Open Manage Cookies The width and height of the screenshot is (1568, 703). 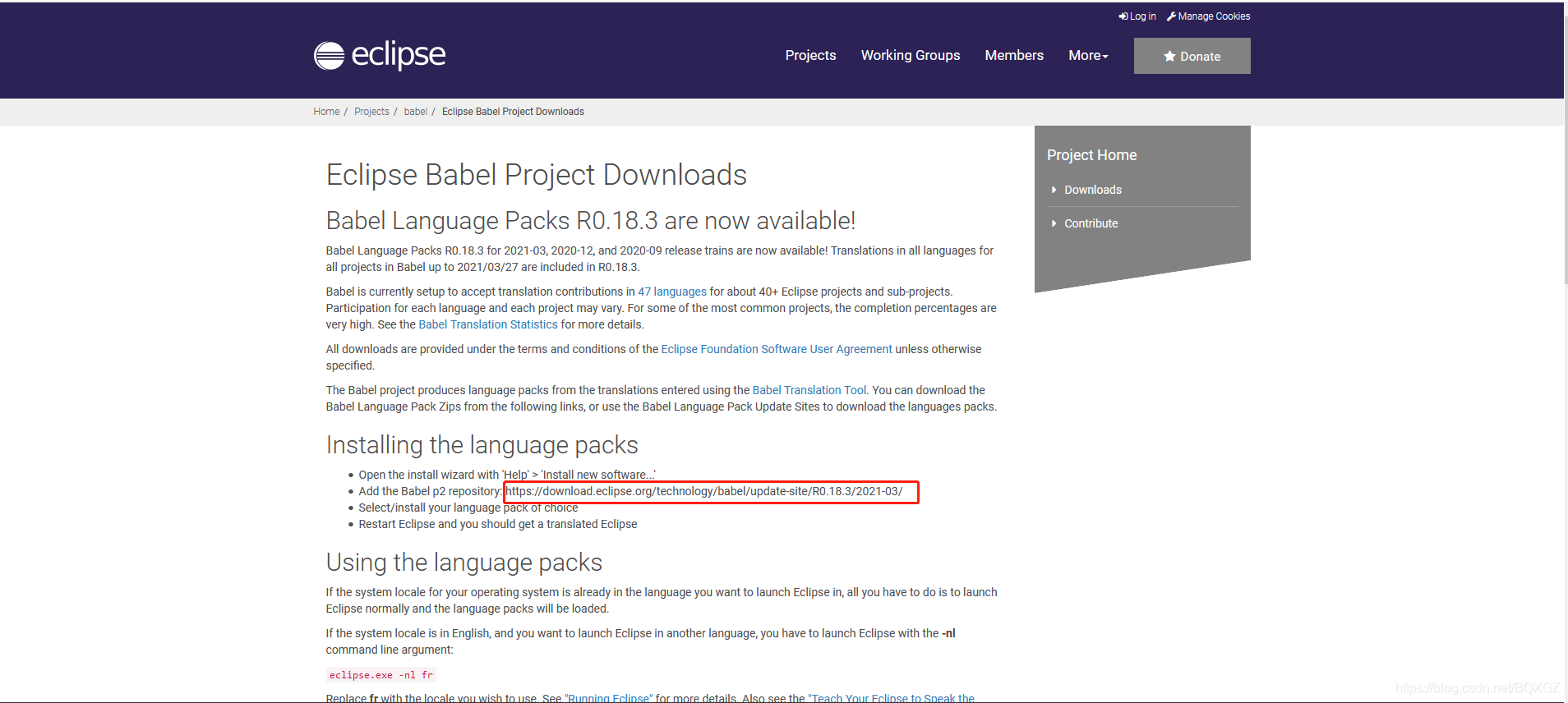(x=1208, y=16)
